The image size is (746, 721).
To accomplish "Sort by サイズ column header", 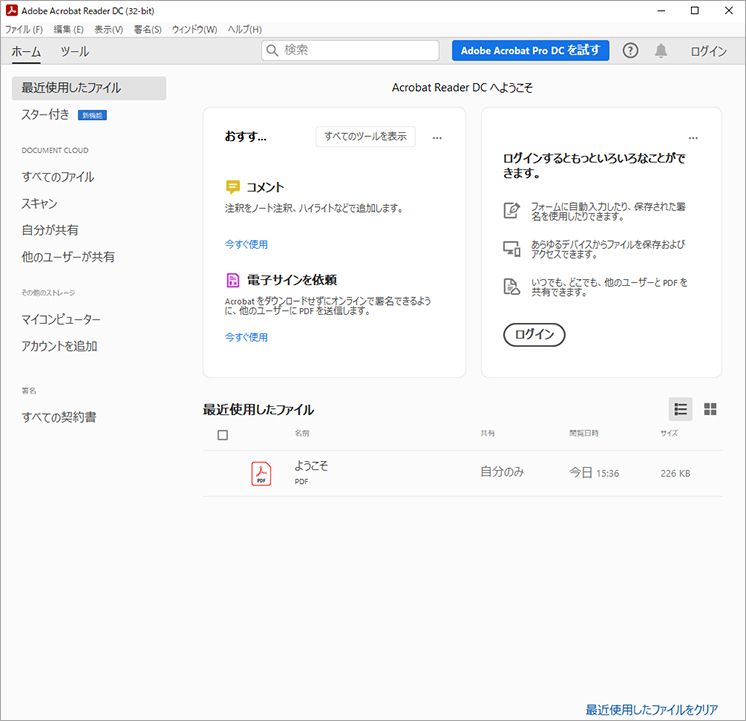I will click(x=669, y=433).
